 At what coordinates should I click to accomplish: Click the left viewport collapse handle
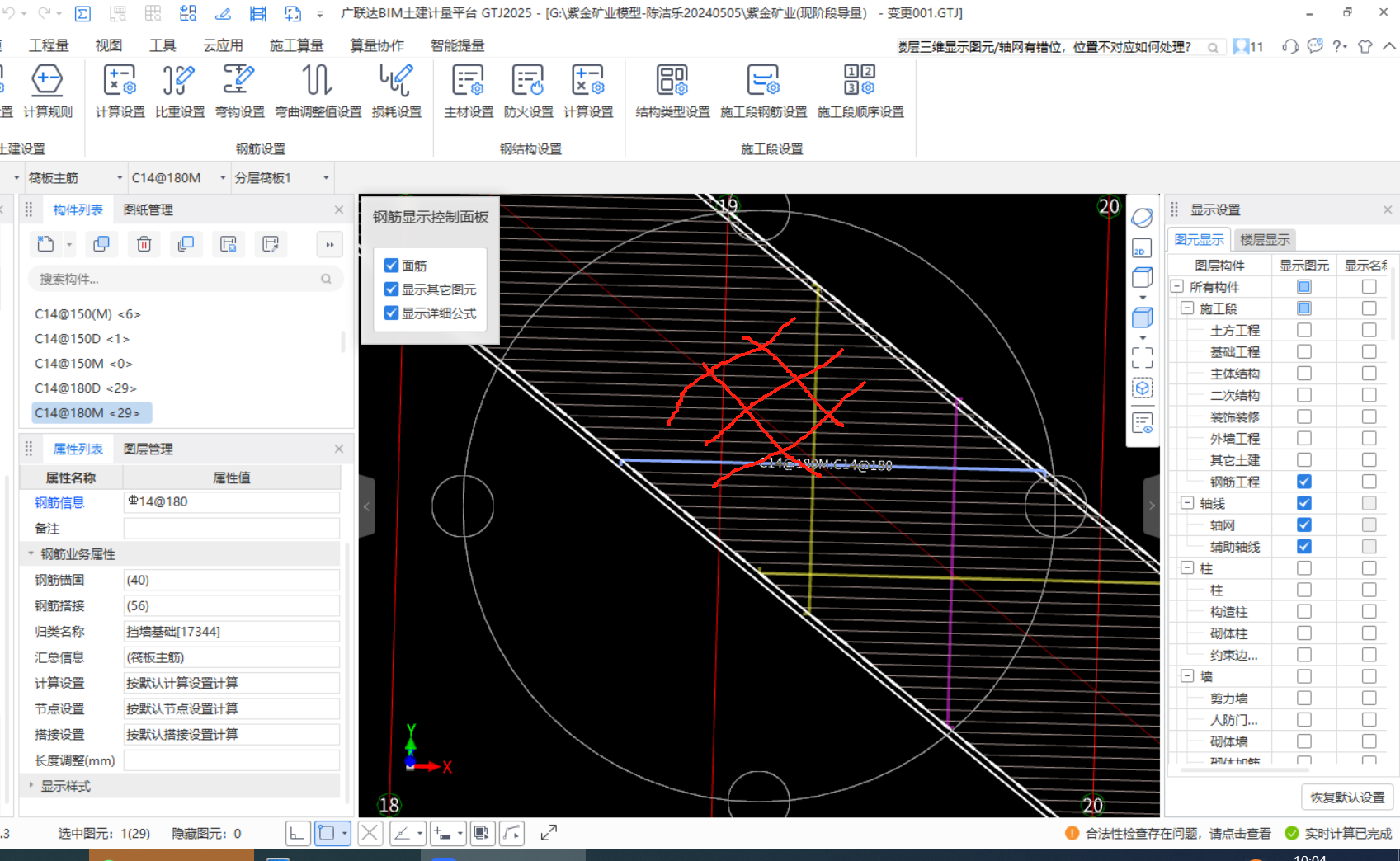pyautogui.click(x=367, y=506)
